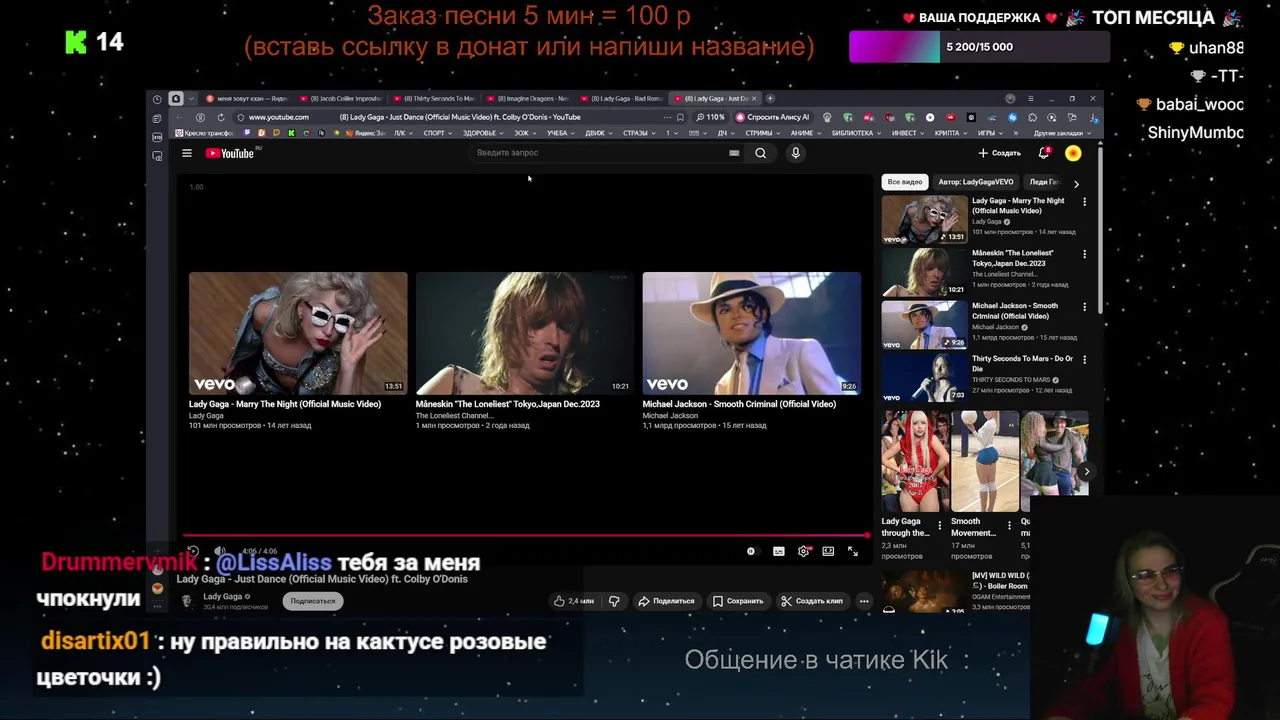
Task: Click the www.youtube.com address bar
Action: (279, 117)
